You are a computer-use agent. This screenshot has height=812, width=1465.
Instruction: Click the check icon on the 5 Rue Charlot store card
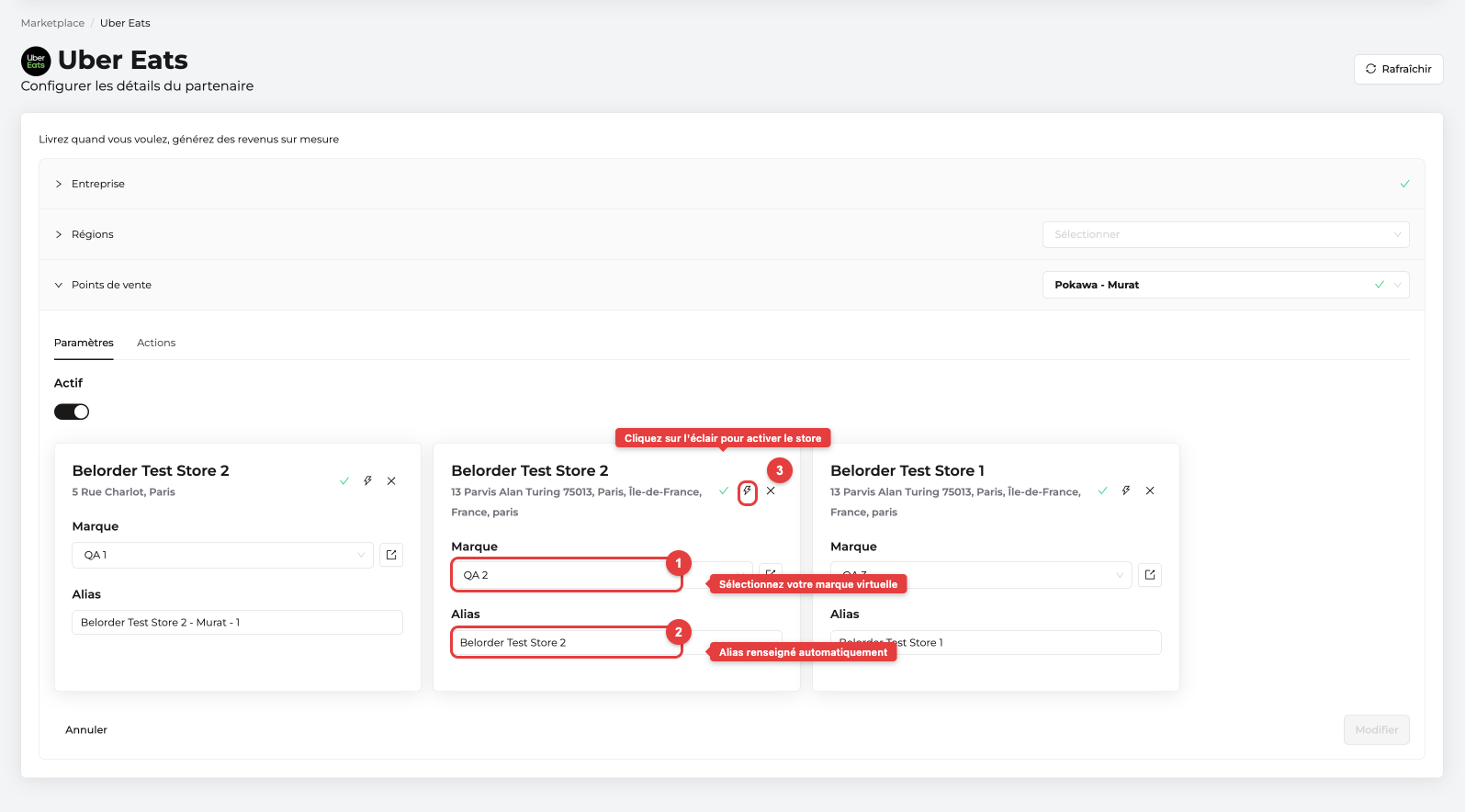click(x=344, y=480)
